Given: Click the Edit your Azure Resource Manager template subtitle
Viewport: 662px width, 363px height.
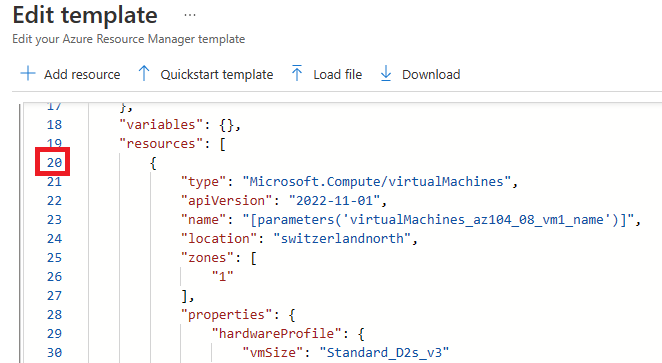Looking at the screenshot, I should coord(129,39).
